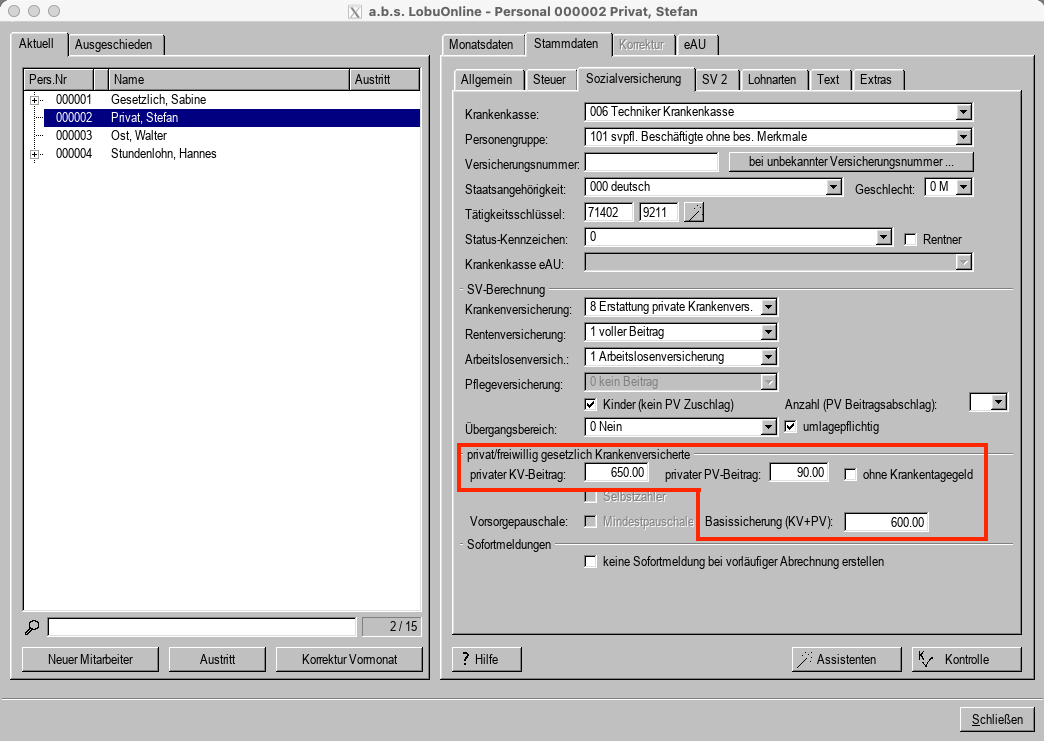Expand tree node for Stundenlohn, Hannes
This screenshot has height=741, width=1044.
tap(36, 154)
